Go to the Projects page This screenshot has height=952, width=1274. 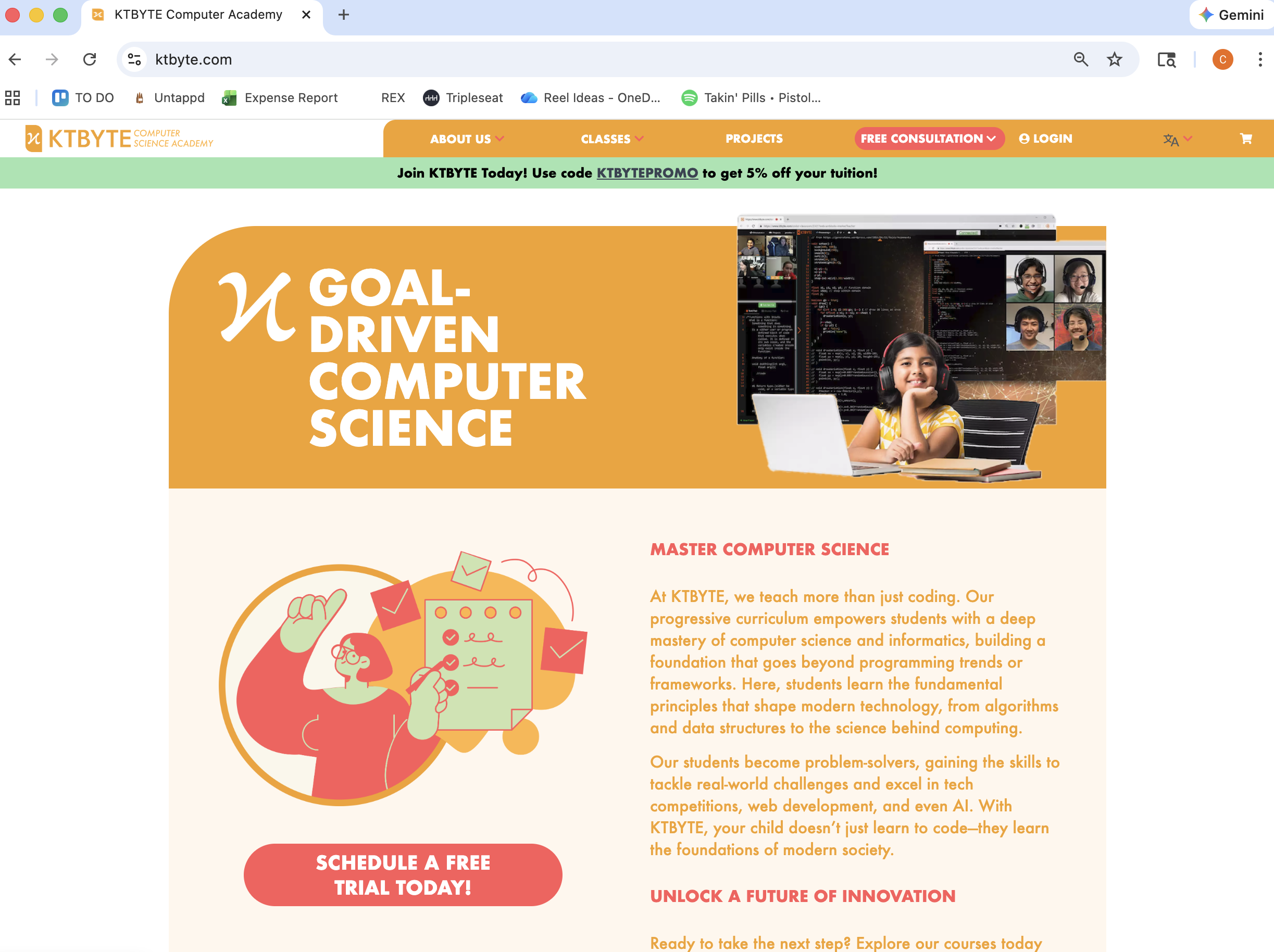753,139
